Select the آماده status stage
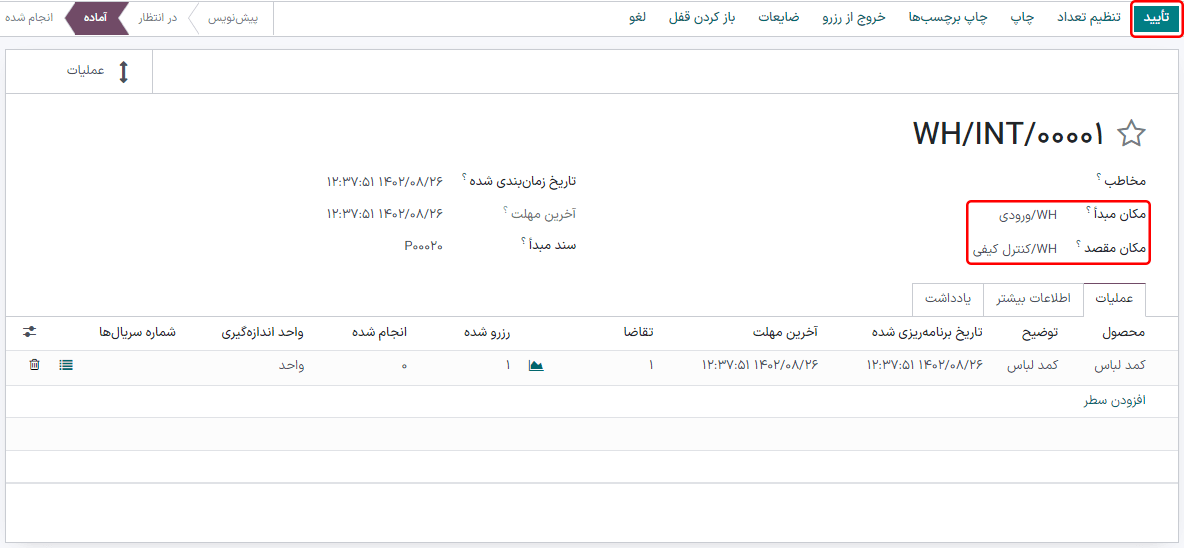Viewport: 1184px width, 548px height. coord(95,18)
